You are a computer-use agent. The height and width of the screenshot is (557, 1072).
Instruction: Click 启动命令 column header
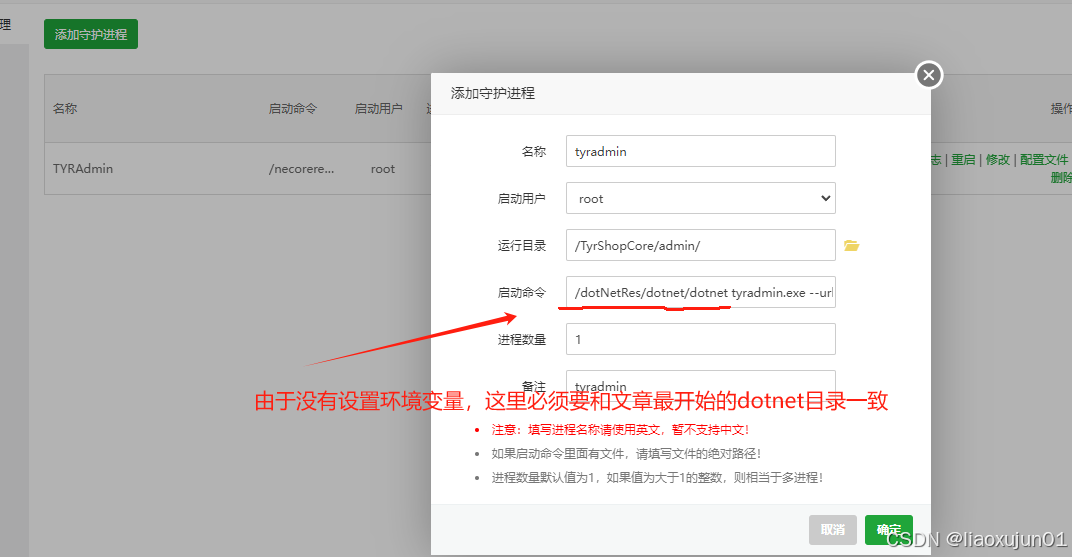(293, 109)
